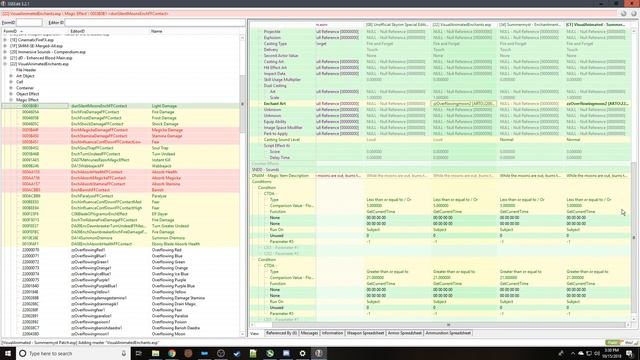The image size is (640, 360).
Task: Click the Editor ID input field
Action: tap(155, 22)
